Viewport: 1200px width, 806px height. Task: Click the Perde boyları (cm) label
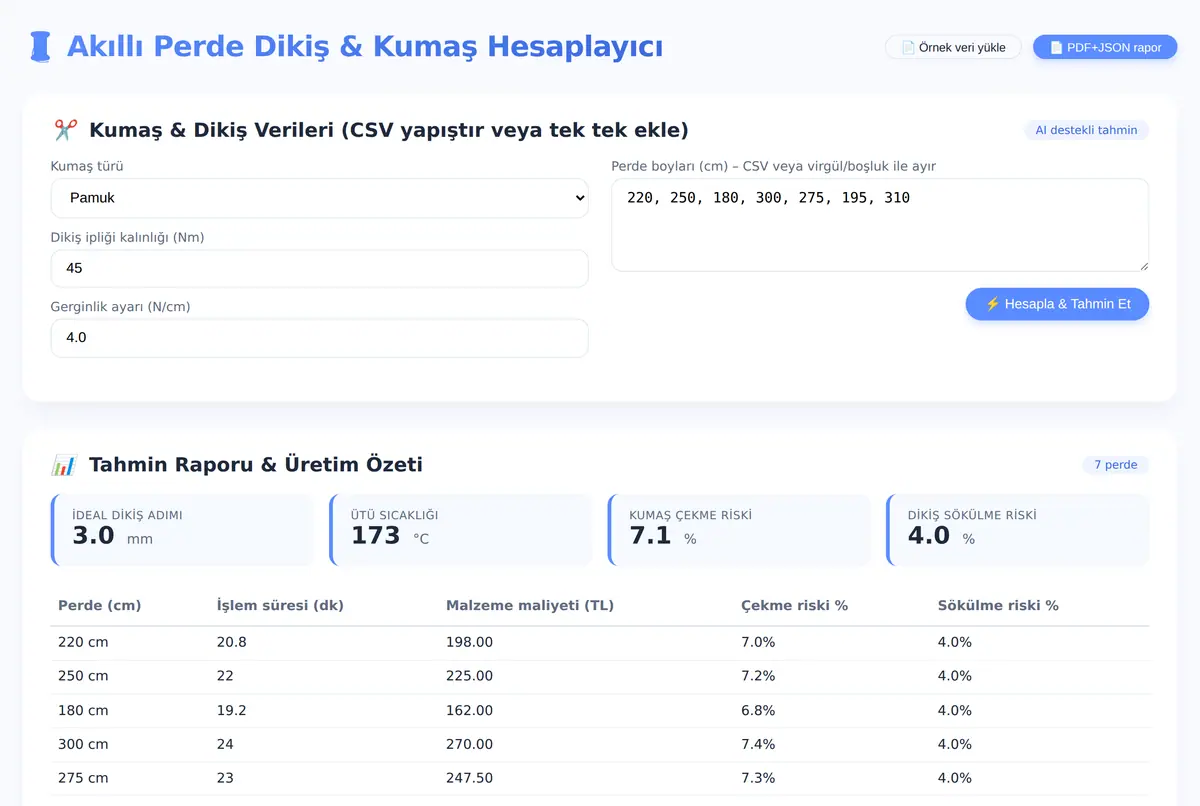pos(774,166)
